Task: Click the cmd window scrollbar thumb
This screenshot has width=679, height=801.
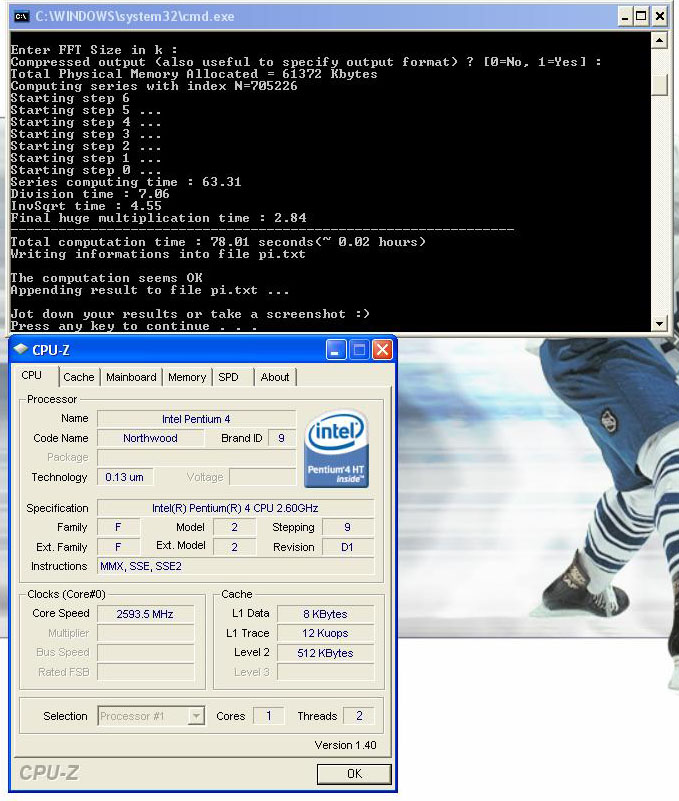Action: pos(660,85)
